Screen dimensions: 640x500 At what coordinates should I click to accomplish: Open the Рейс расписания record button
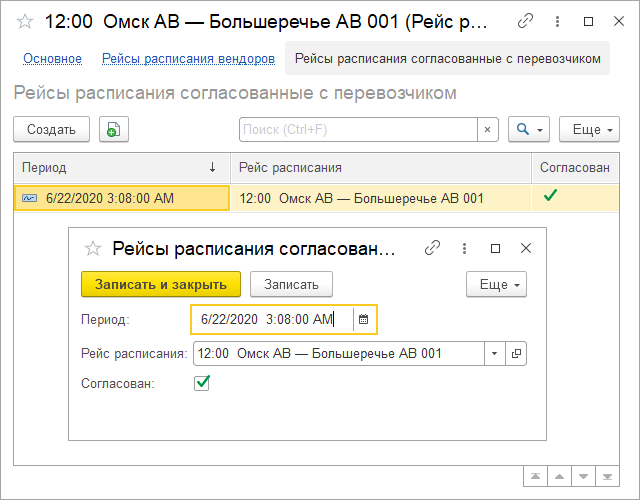[x=517, y=353]
